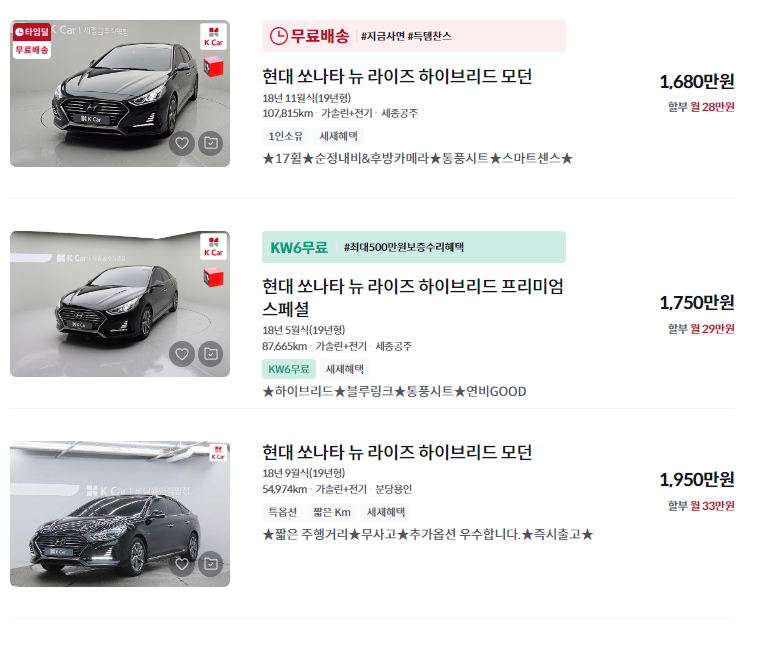Click installment text 할부 월 33만원
Image resolution: width=770 pixels, height=650 pixels.
coord(701,505)
